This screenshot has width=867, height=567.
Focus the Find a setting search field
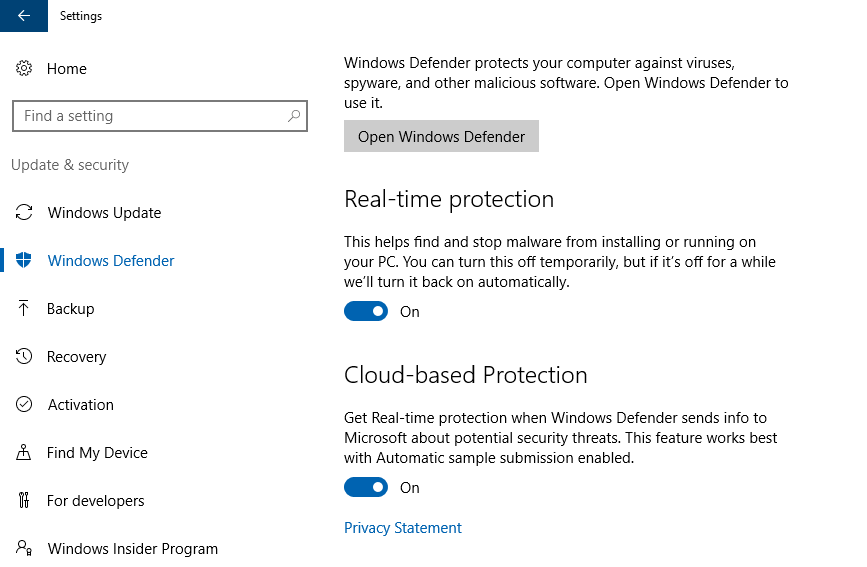pos(160,116)
